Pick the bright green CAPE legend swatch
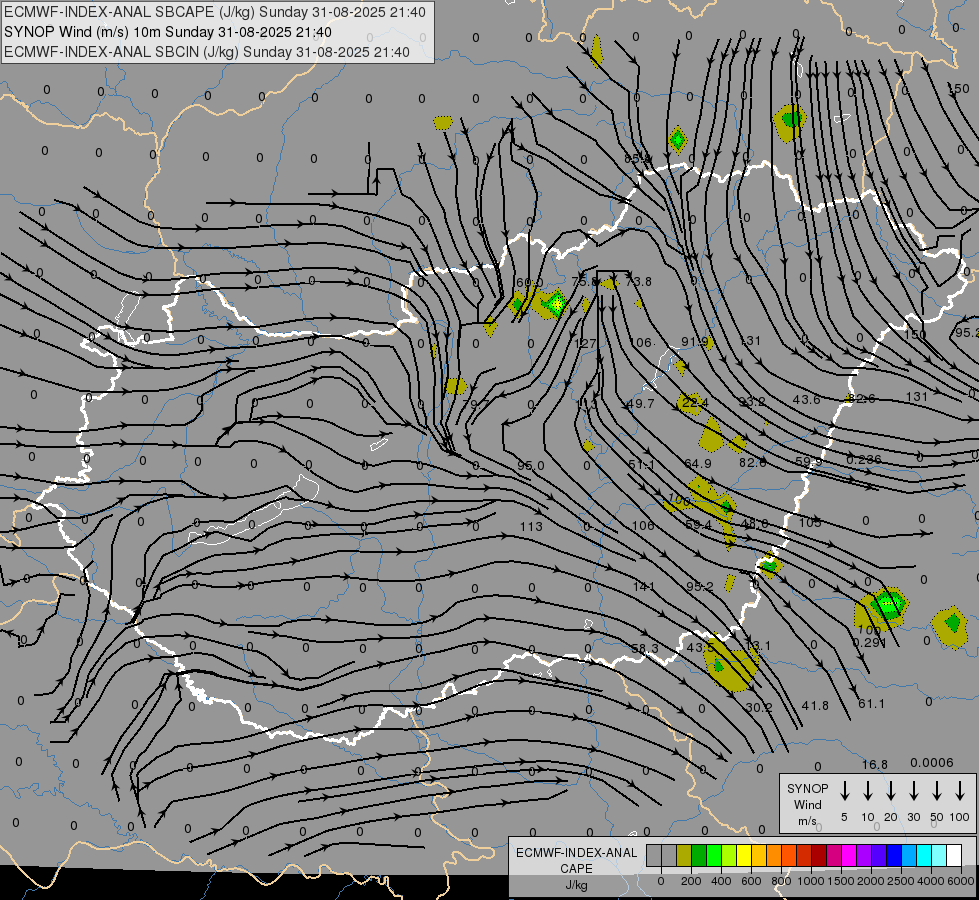979x900 pixels. pos(714,855)
